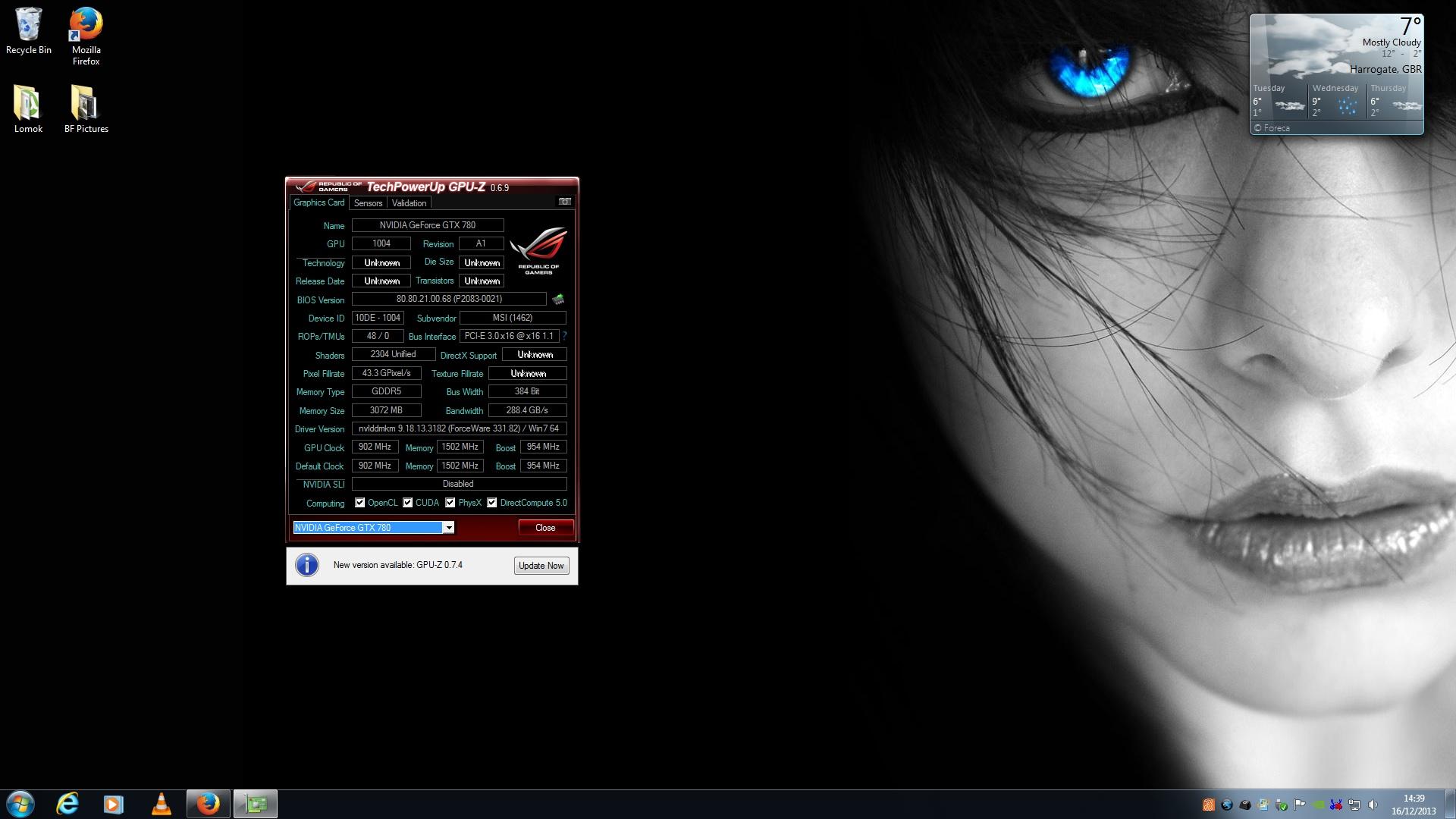Toggle the OpenCL checkbox
This screenshot has height=819, width=1456.
pyautogui.click(x=359, y=503)
